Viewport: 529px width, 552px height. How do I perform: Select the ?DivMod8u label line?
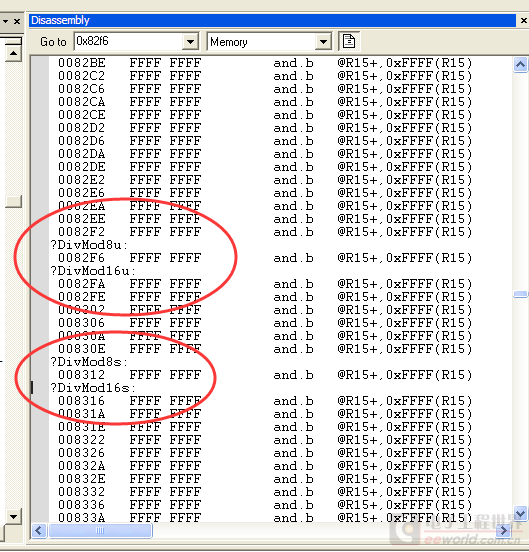click(x=89, y=245)
